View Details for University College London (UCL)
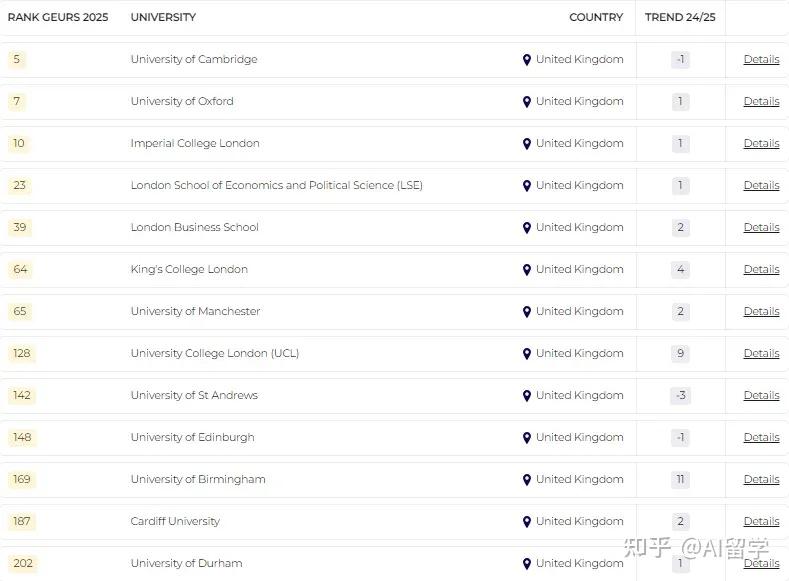Viewport: 789px width, 581px height. point(761,354)
